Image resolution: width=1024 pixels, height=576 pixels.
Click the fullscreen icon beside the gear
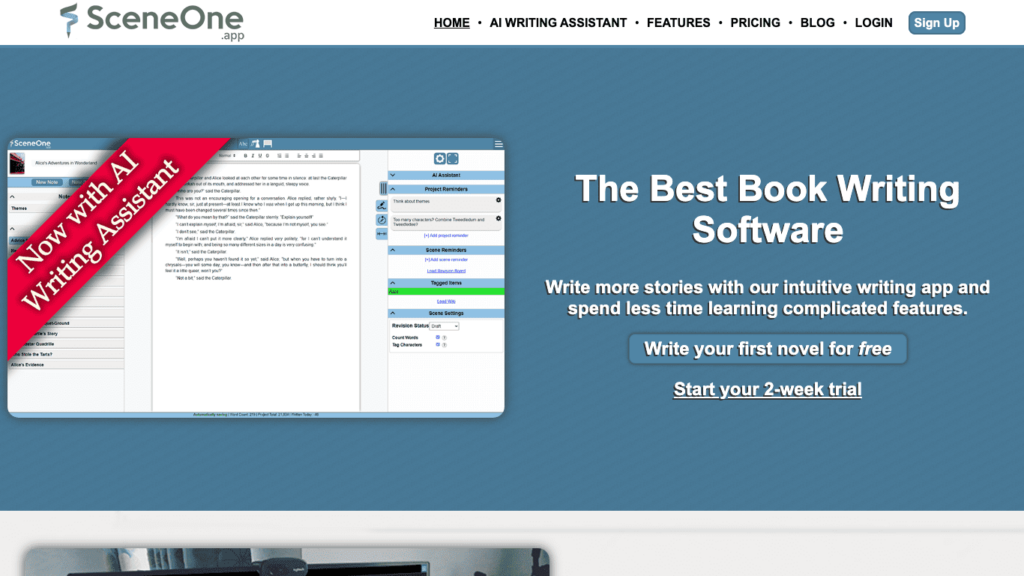[452, 159]
